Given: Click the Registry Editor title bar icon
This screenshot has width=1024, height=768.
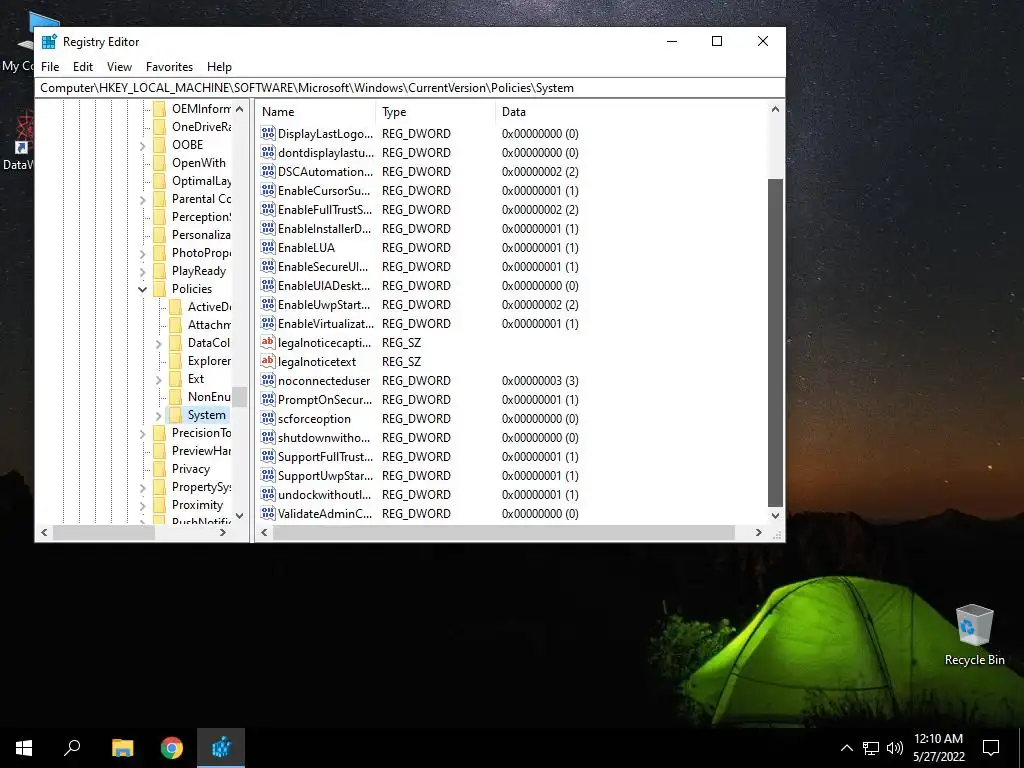Looking at the screenshot, I should (x=49, y=42).
